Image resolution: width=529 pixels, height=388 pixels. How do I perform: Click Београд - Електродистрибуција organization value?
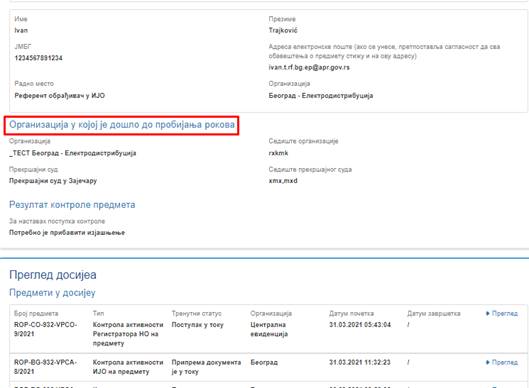[x=321, y=96]
